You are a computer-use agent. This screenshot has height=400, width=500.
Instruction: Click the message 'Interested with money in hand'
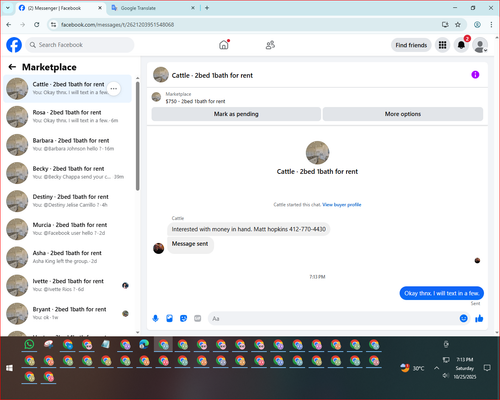pos(249,229)
